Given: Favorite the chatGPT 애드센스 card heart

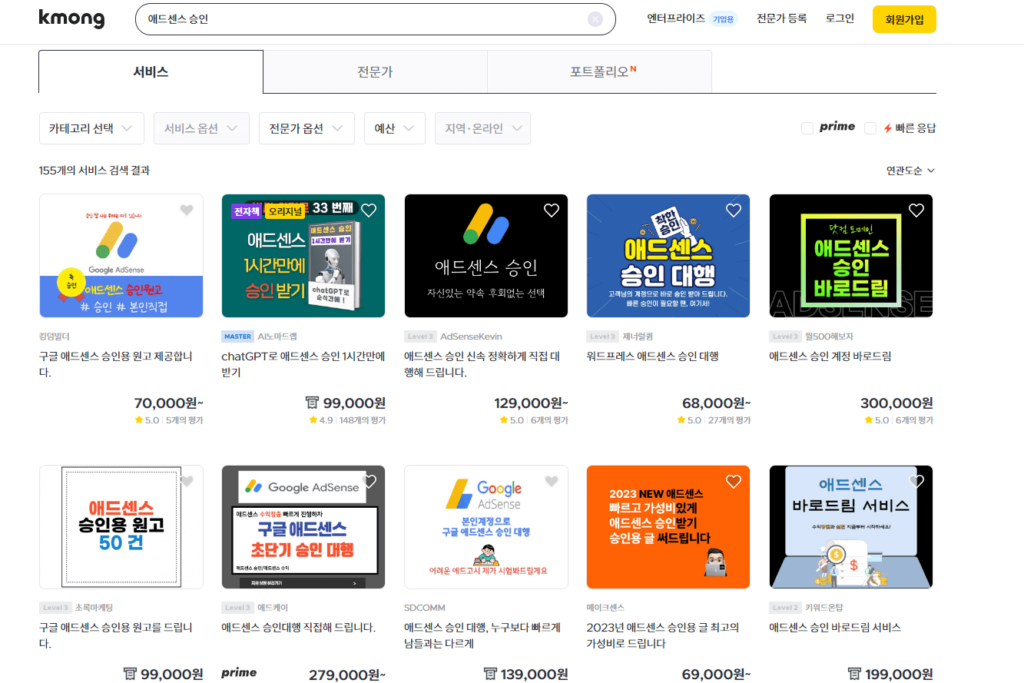Looking at the screenshot, I should click(x=369, y=210).
